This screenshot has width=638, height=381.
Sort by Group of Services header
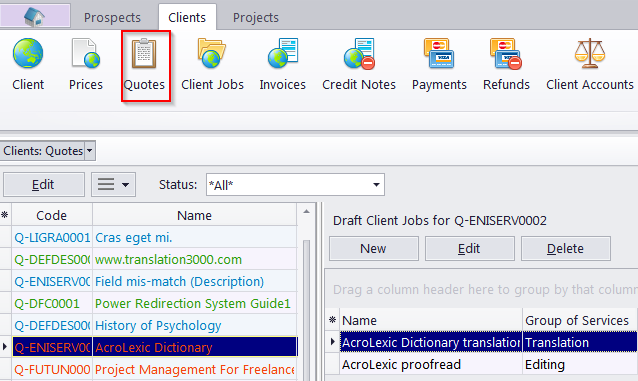[x=580, y=320]
